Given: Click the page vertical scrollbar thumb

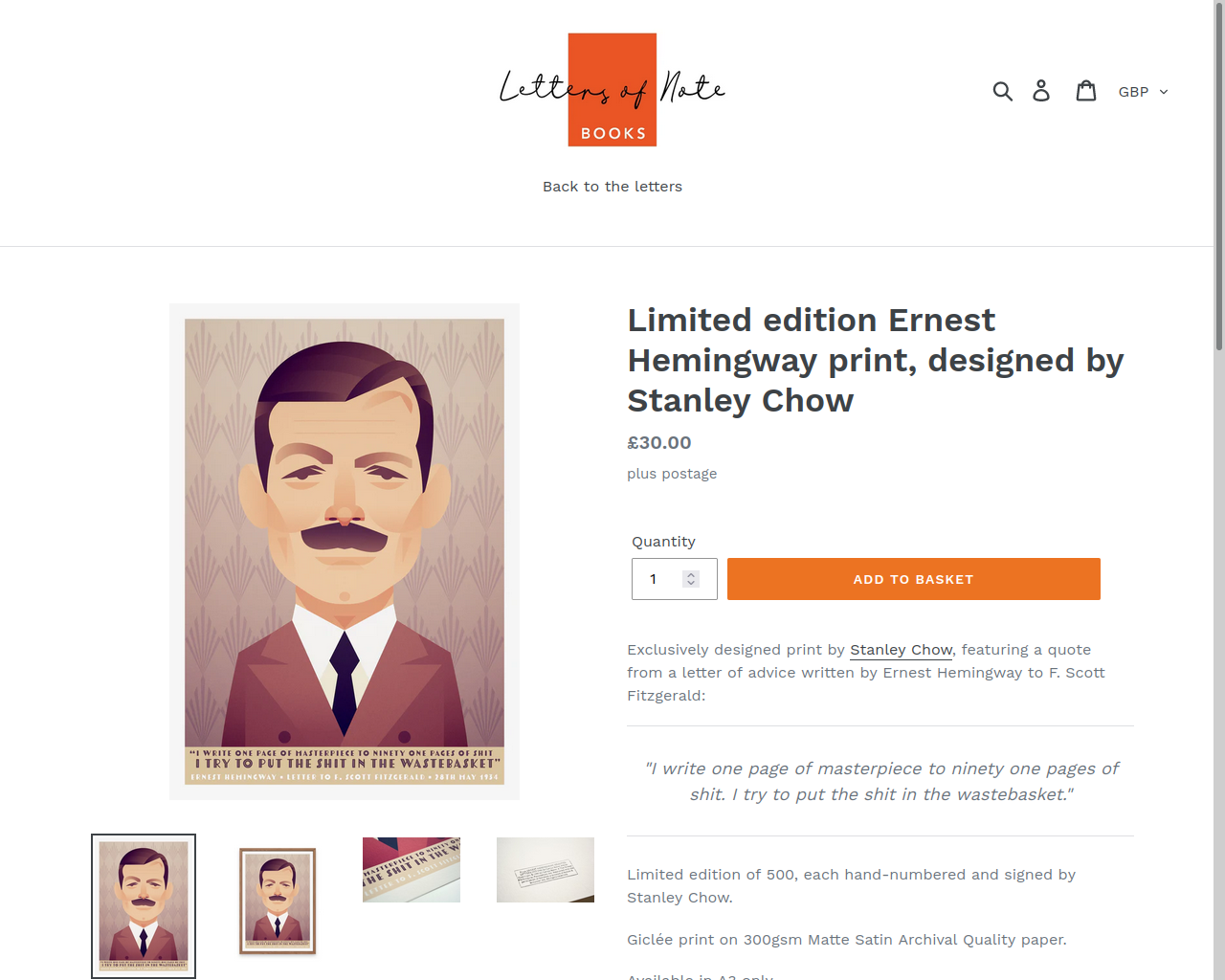Looking at the screenshot, I should (1219, 177).
